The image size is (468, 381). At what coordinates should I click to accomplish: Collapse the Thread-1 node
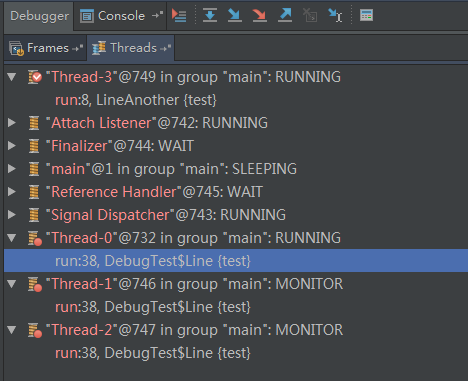click(x=12, y=284)
